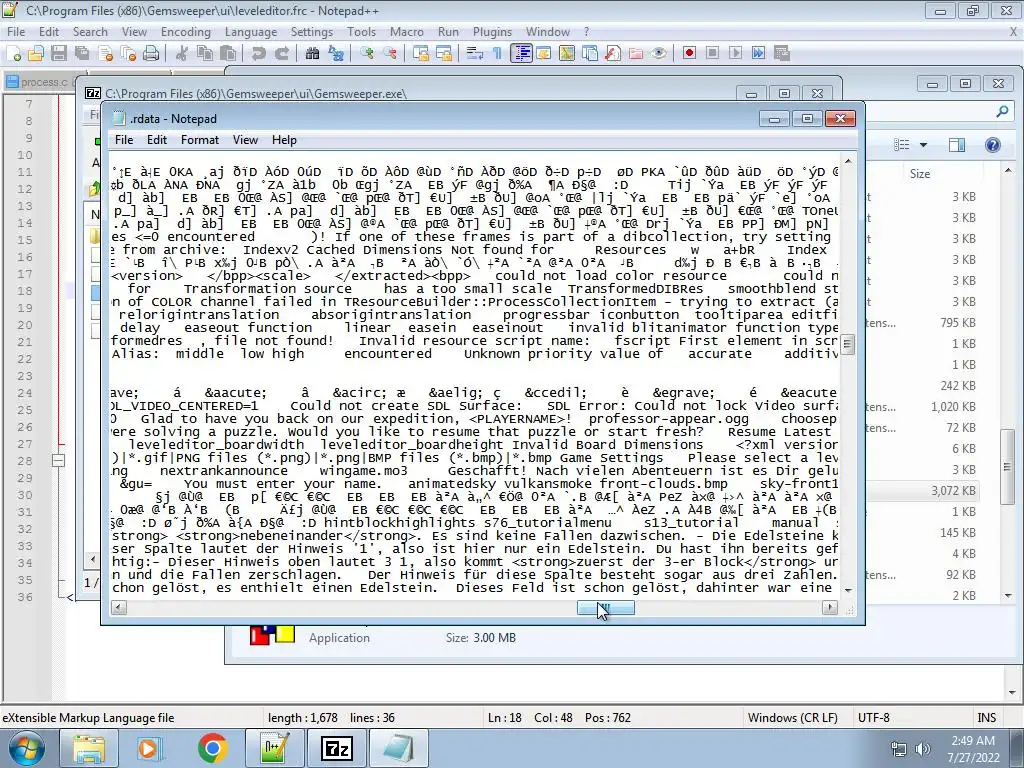Click the Notepad vertical scrollbar thumb

tap(848, 344)
